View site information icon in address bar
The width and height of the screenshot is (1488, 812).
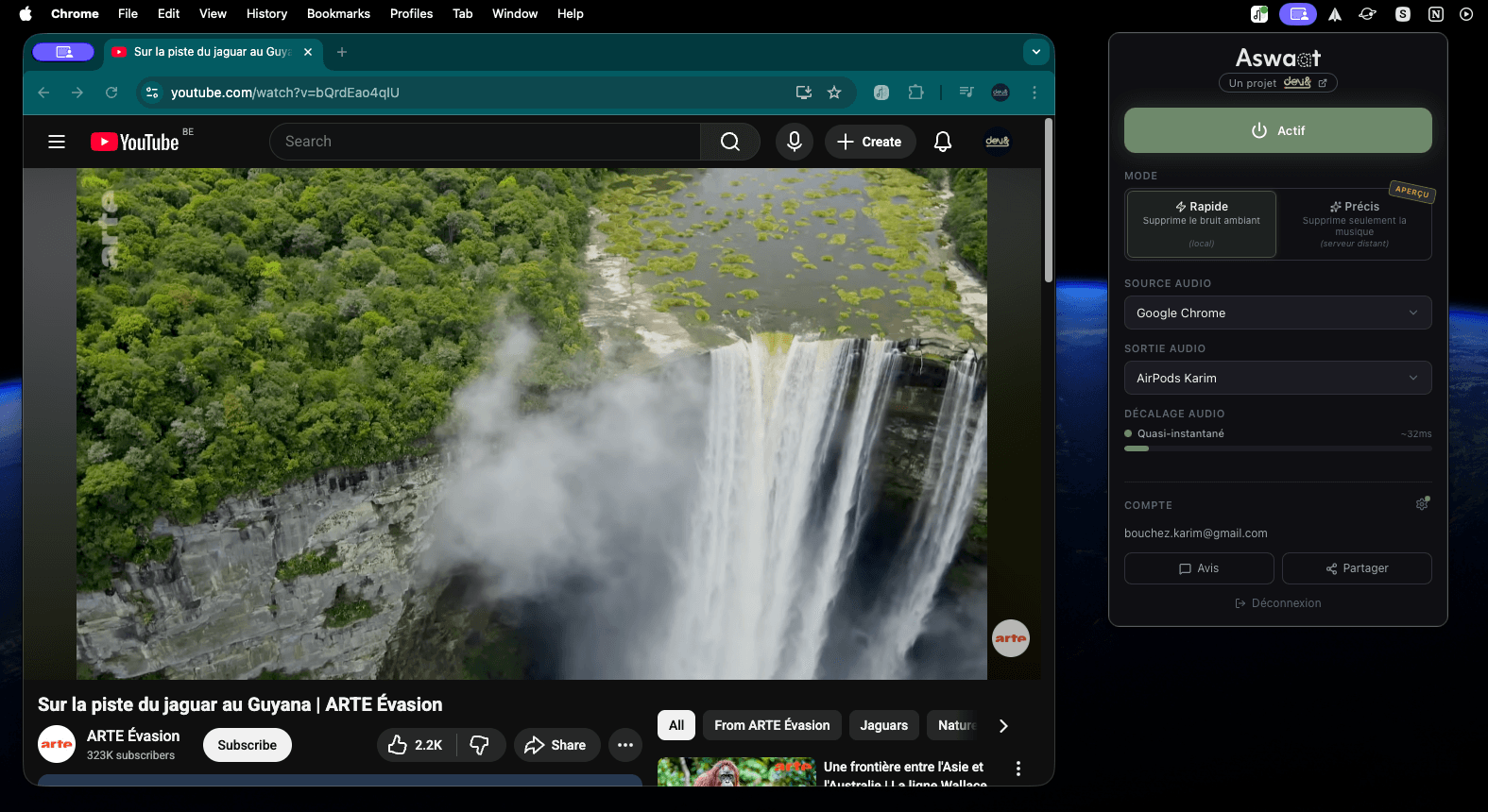coord(152,93)
